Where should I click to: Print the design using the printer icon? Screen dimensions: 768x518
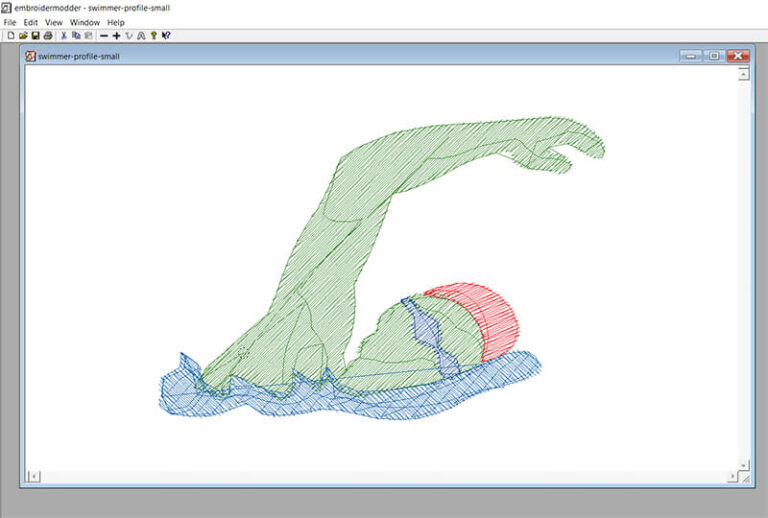click(x=48, y=36)
